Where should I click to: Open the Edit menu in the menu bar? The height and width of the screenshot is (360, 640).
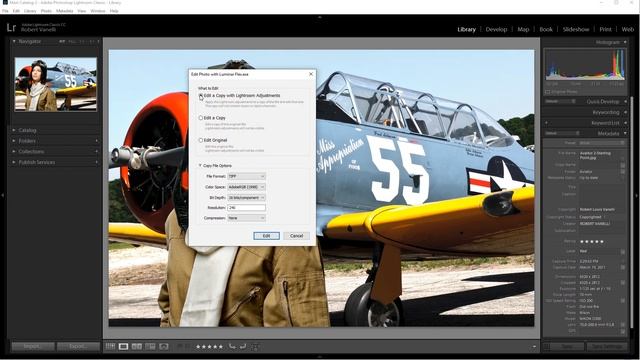[x=16, y=11]
